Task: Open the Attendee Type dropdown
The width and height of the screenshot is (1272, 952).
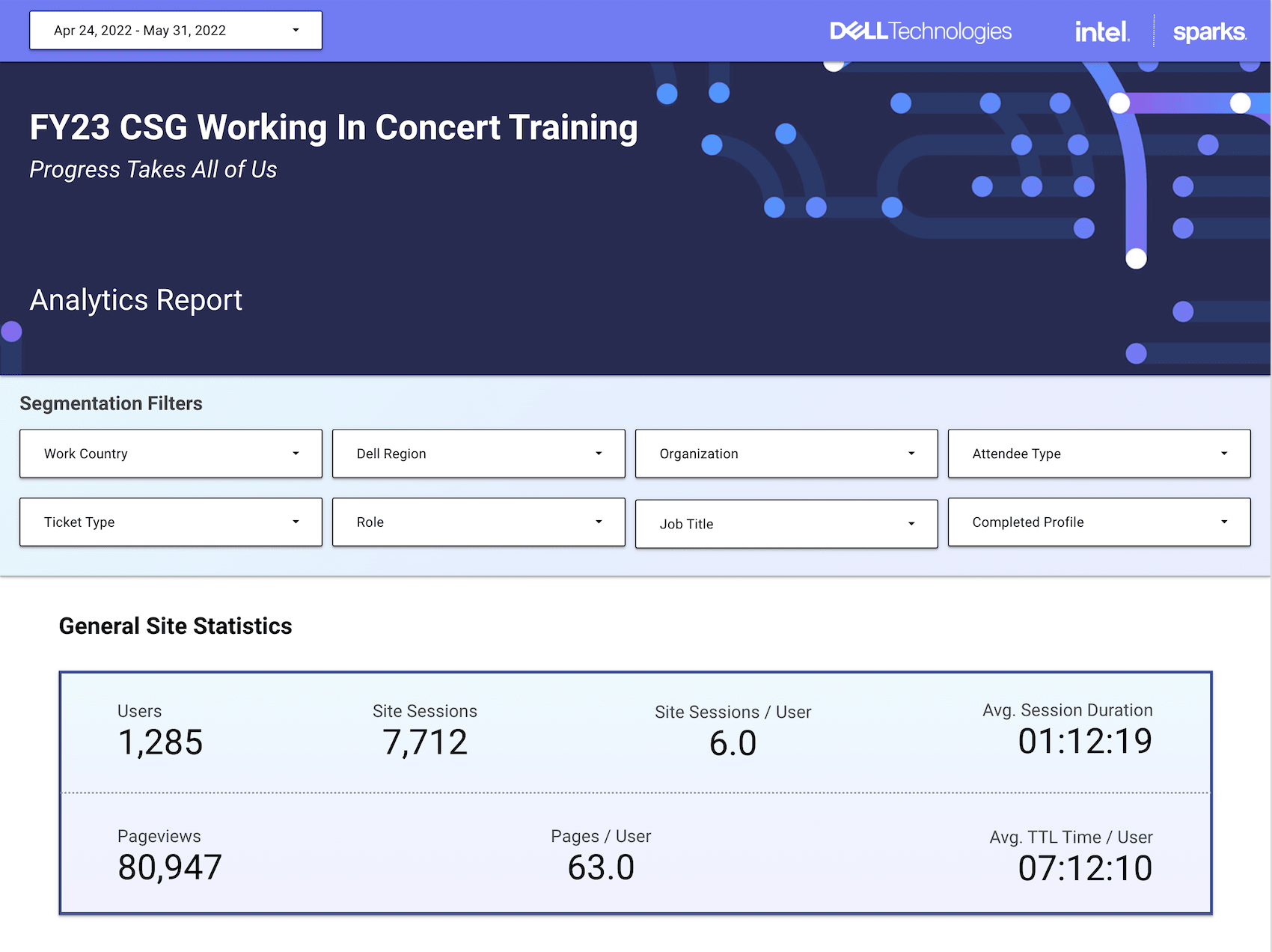Action: point(1099,454)
